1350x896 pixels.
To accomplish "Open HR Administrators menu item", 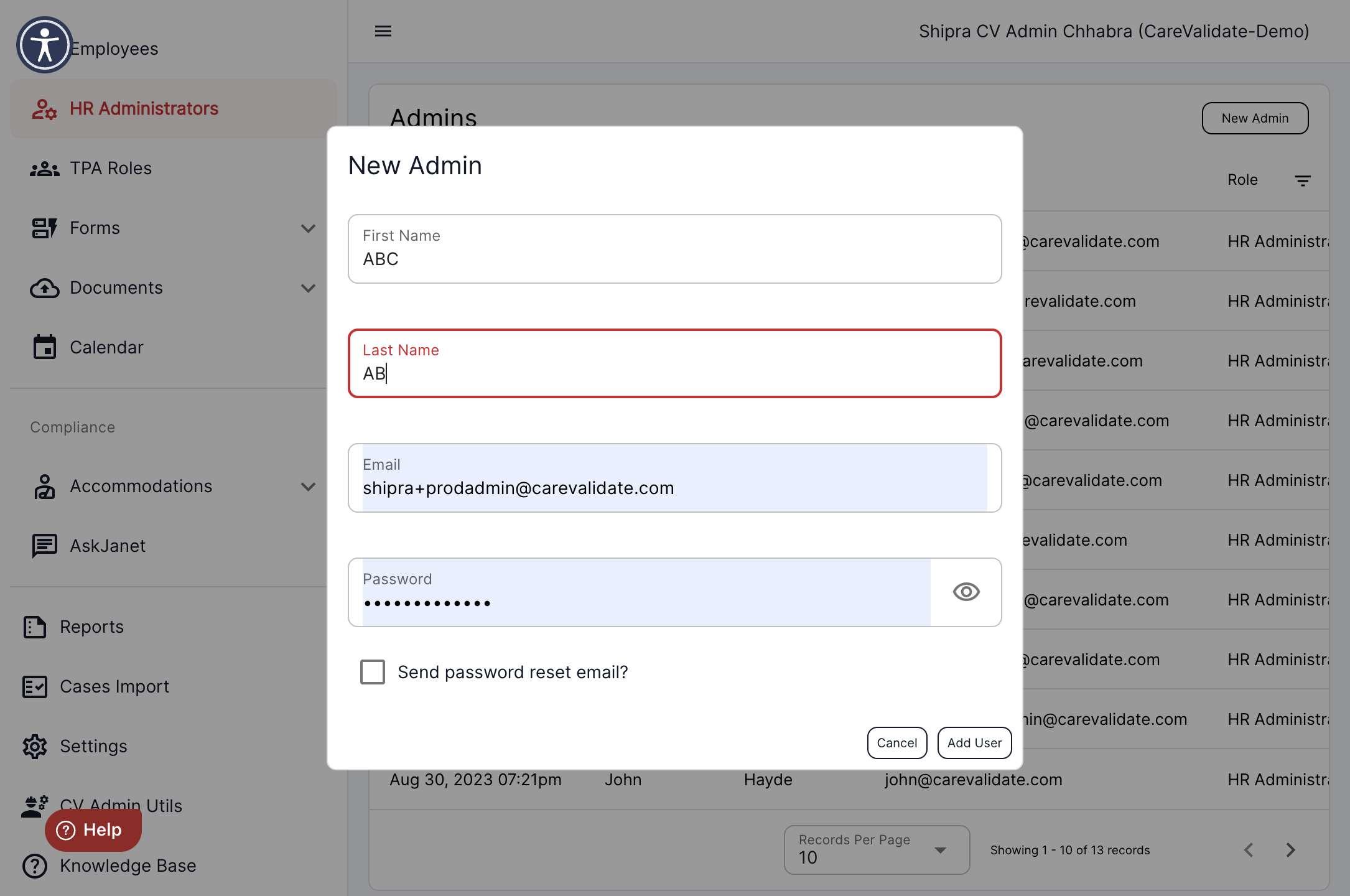I will point(174,109).
